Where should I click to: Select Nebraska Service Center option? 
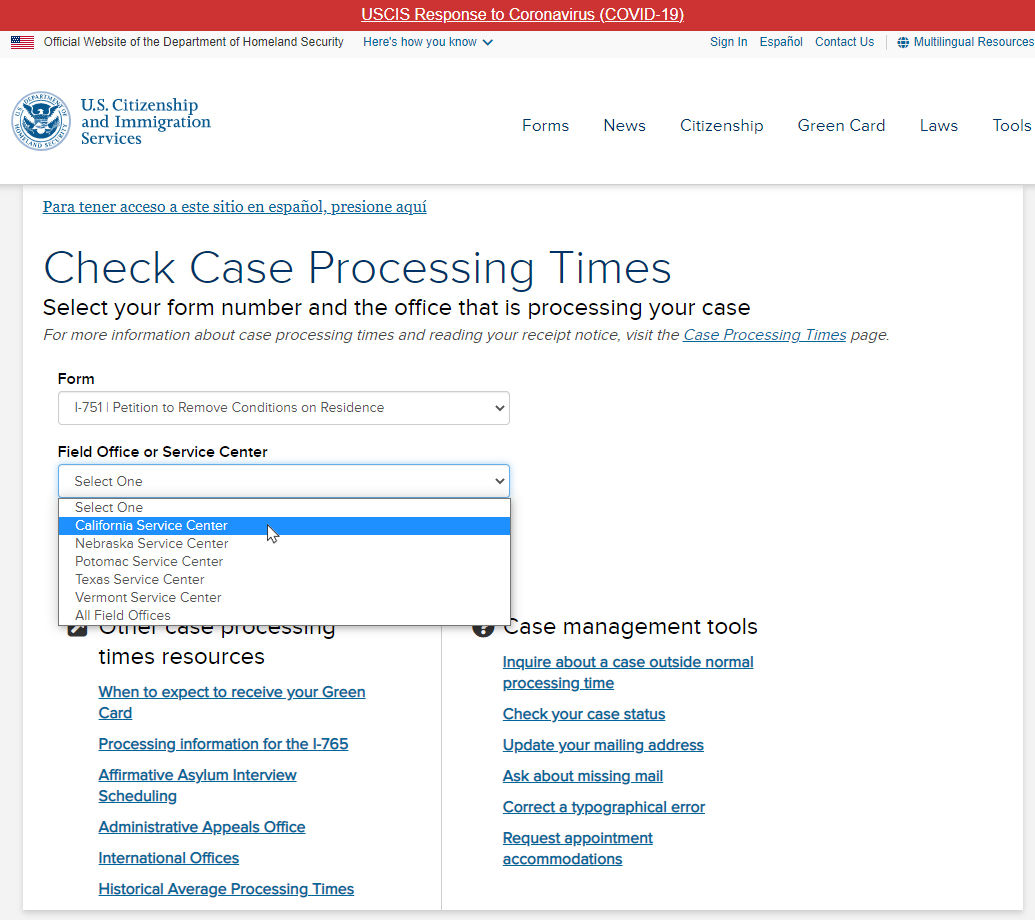[x=284, y=543]
